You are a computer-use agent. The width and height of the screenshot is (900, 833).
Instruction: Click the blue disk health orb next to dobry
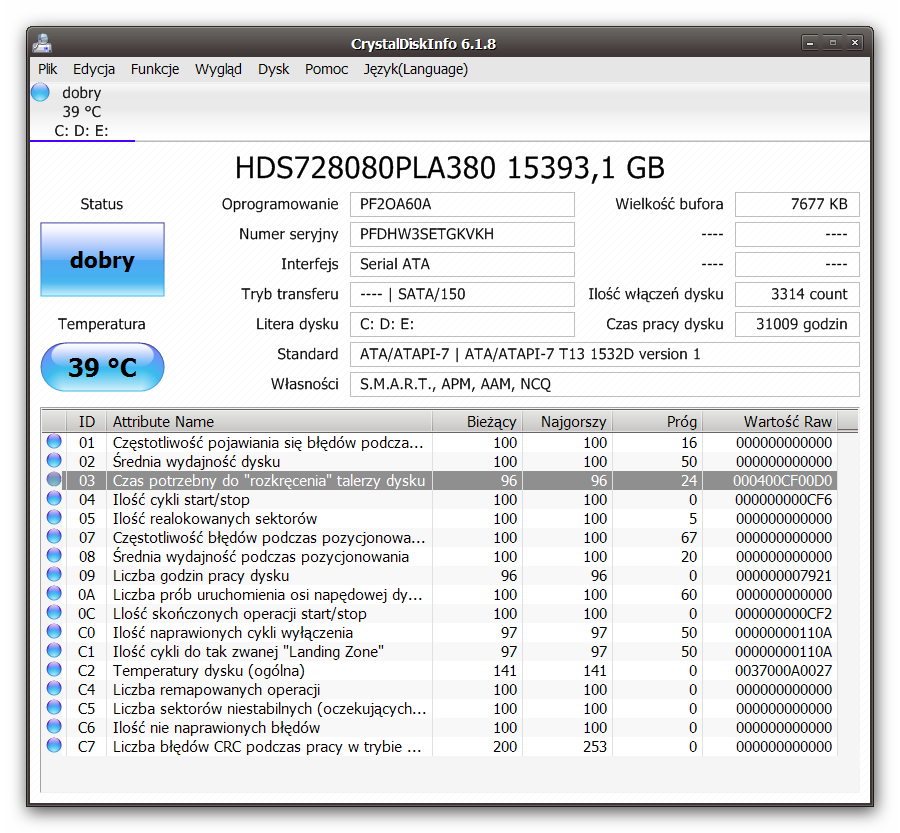click(x=40, y=92)
